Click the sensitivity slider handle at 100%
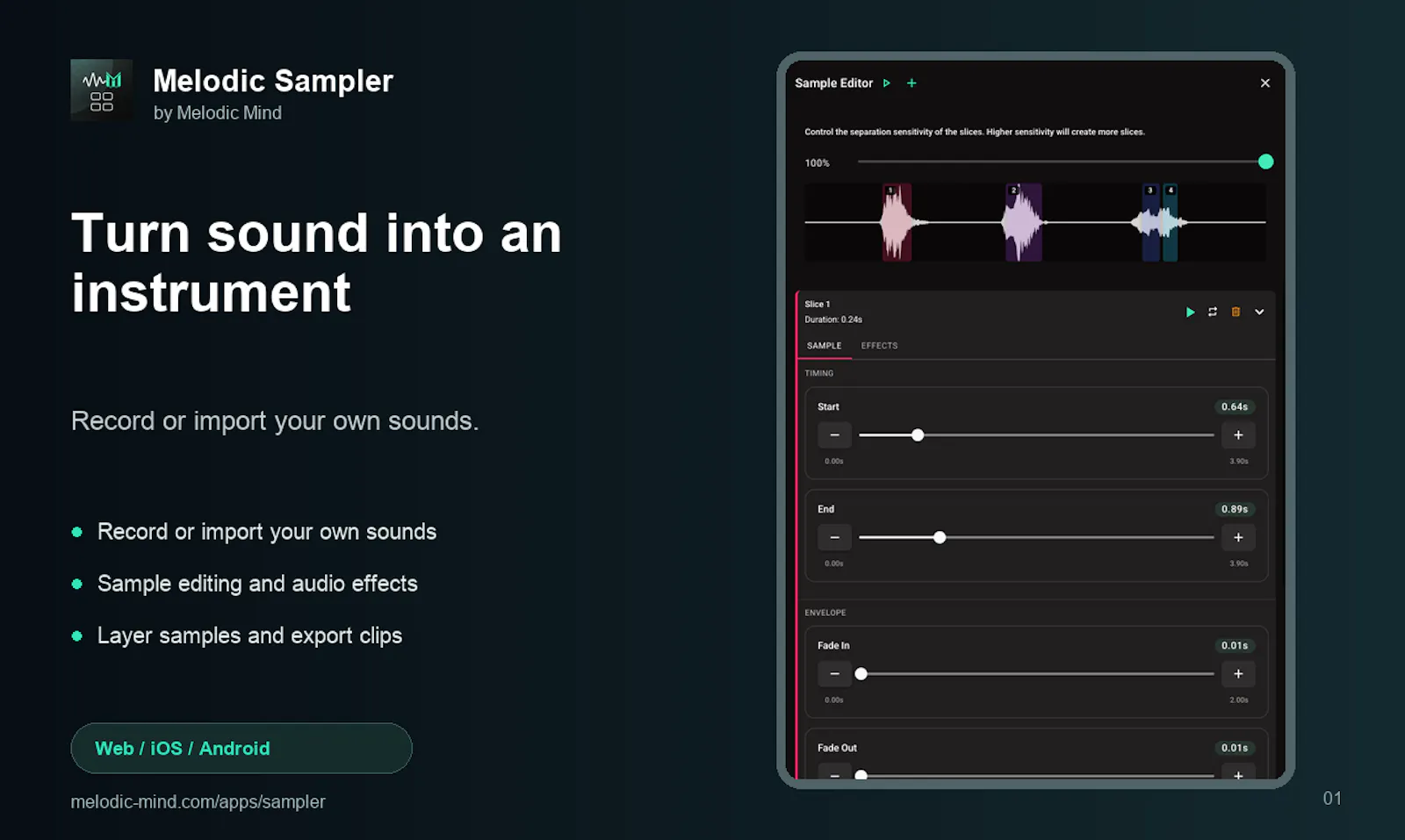 (x=1265, y=162)
